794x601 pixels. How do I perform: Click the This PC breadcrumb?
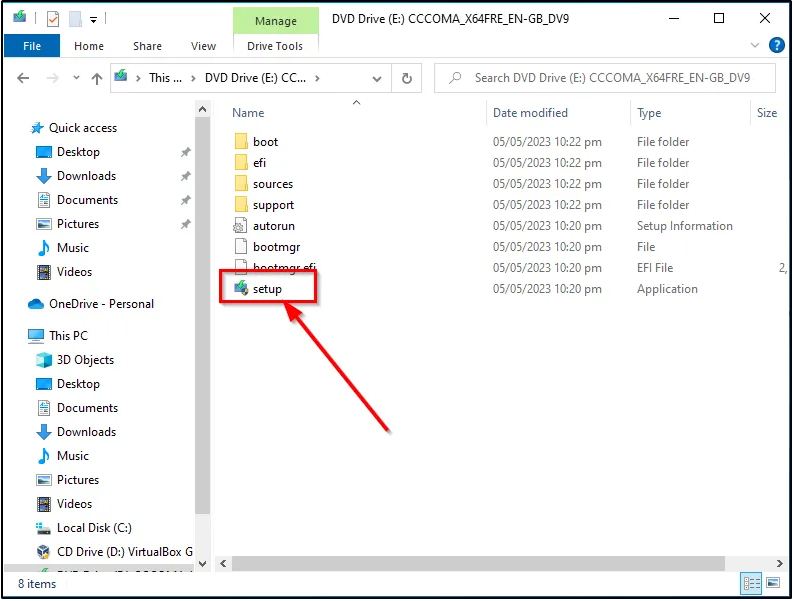(x=165, y=78)
